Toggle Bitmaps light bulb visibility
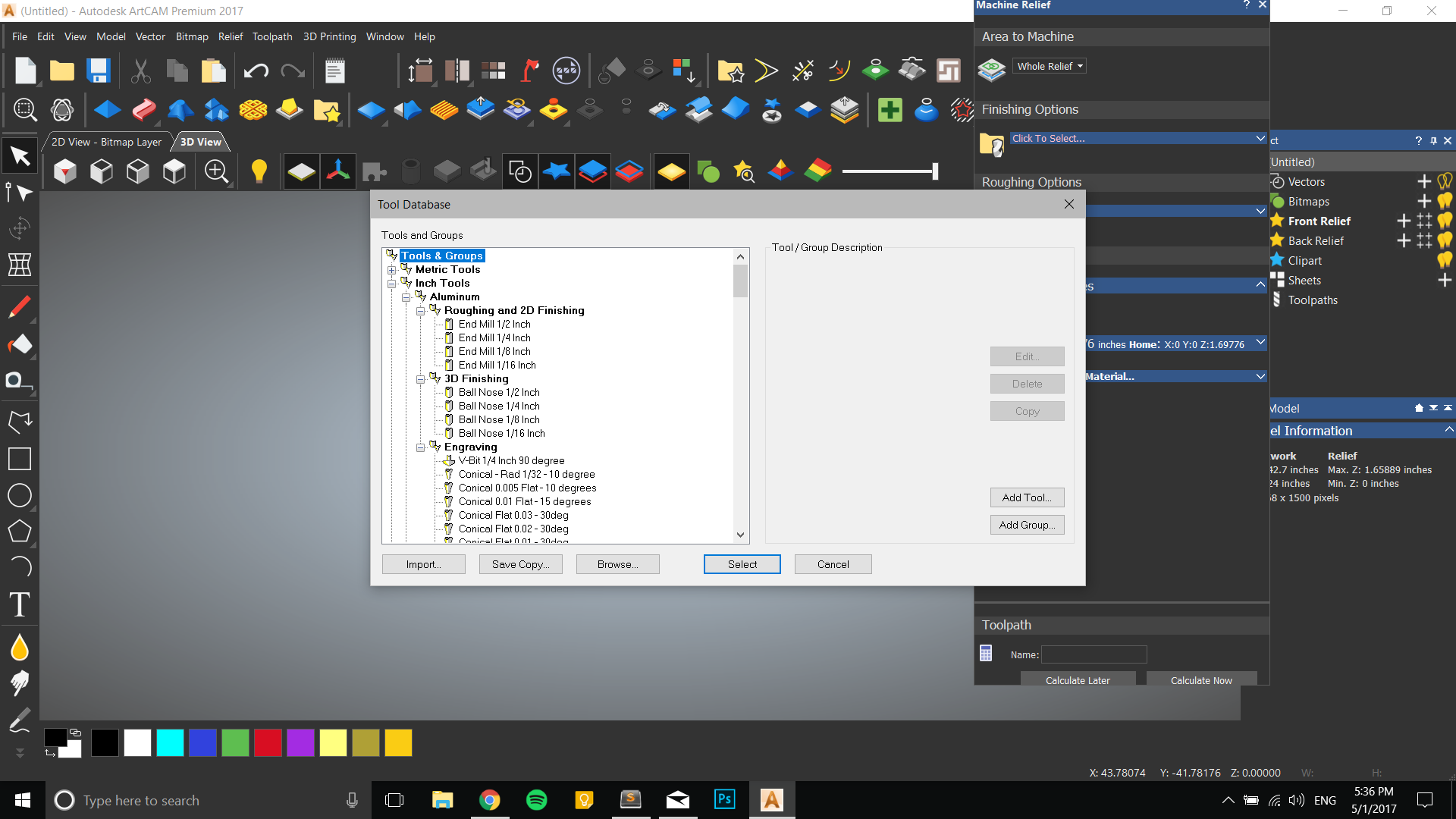Image resolution: width=1456 pixels, height=819 pixels. tap(1445, 201)
